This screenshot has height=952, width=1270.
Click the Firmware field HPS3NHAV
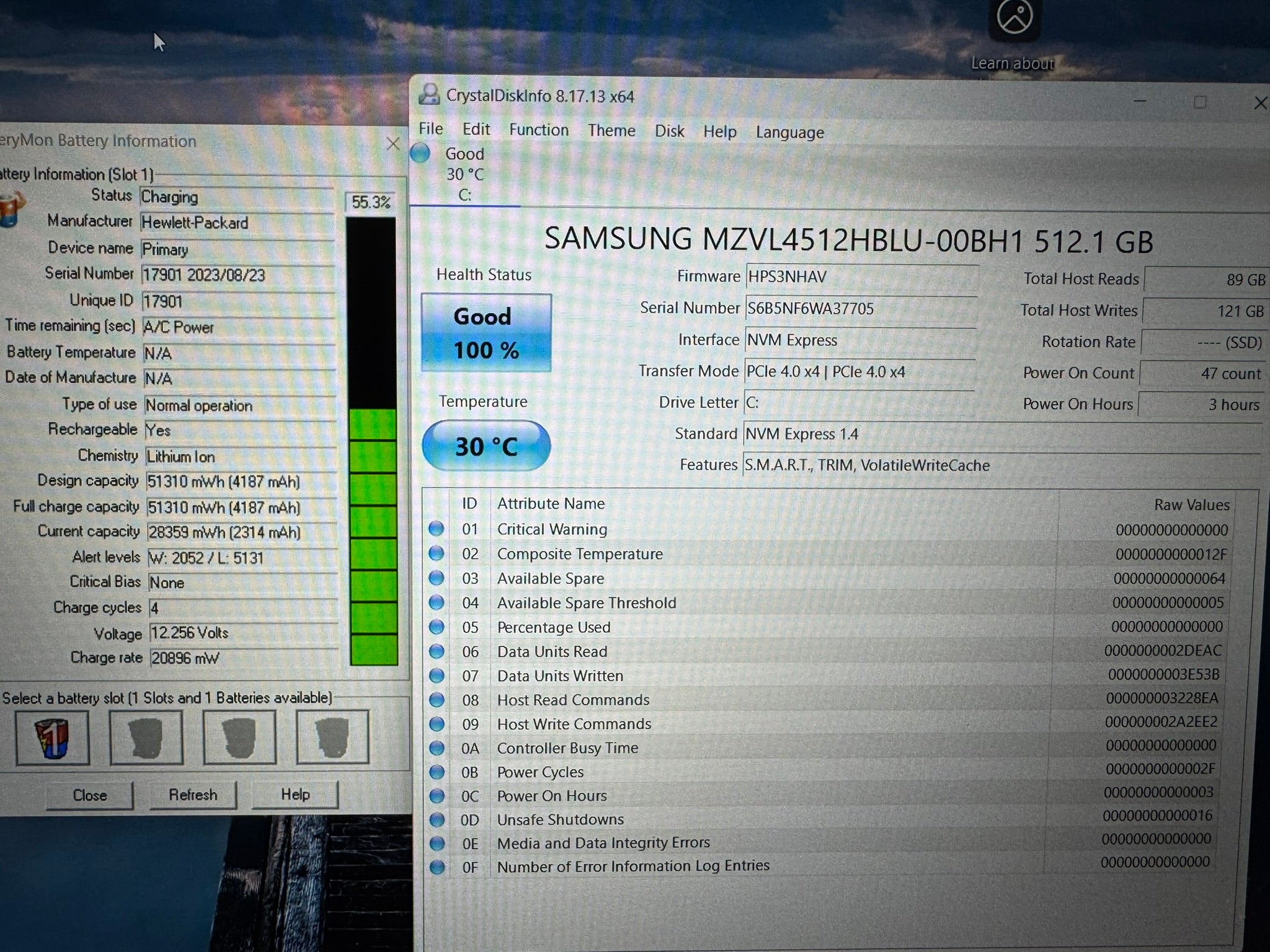pyautogui.click(x=862, y=276)
